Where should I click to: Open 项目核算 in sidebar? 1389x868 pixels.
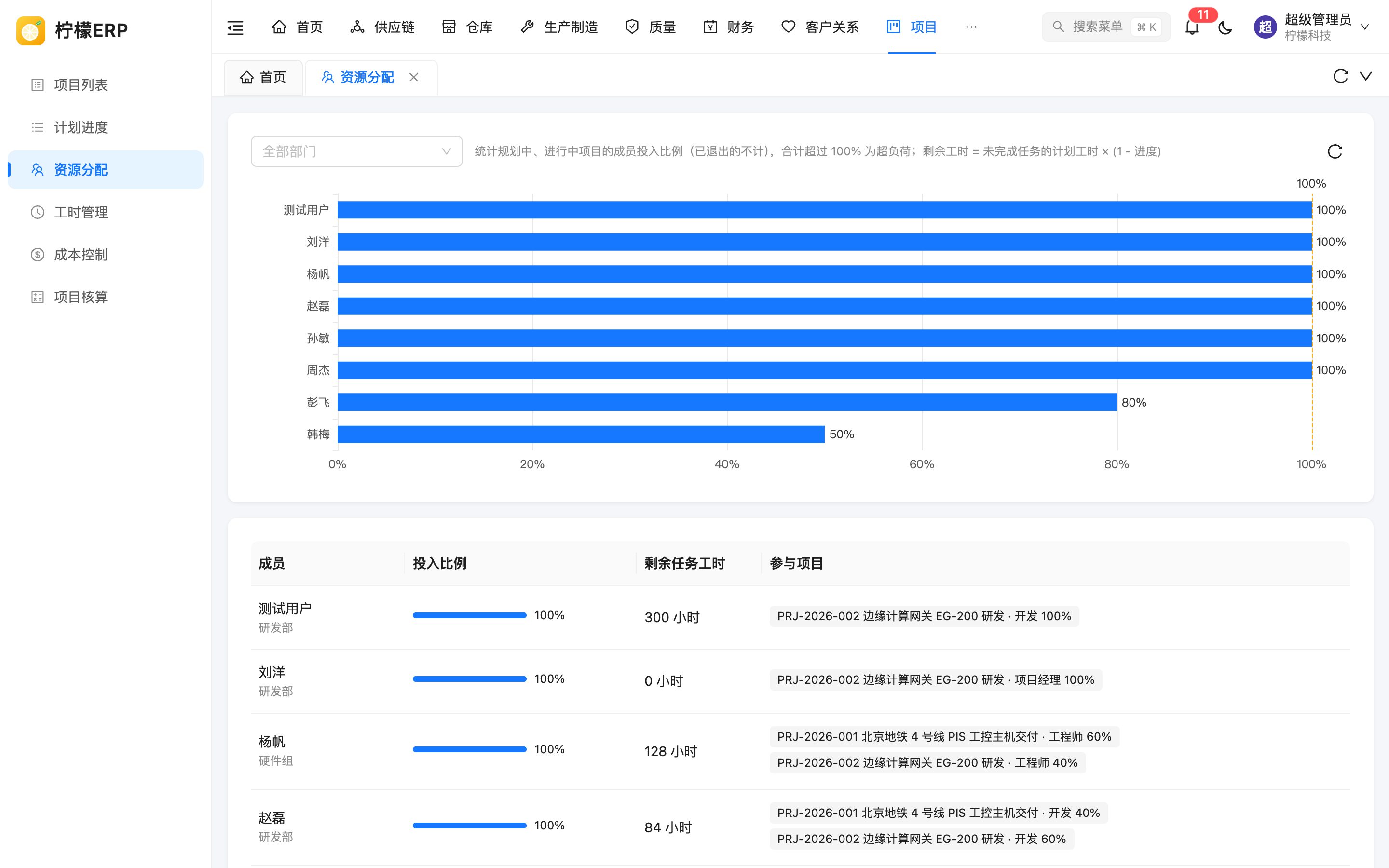click(x=106, y=298)
